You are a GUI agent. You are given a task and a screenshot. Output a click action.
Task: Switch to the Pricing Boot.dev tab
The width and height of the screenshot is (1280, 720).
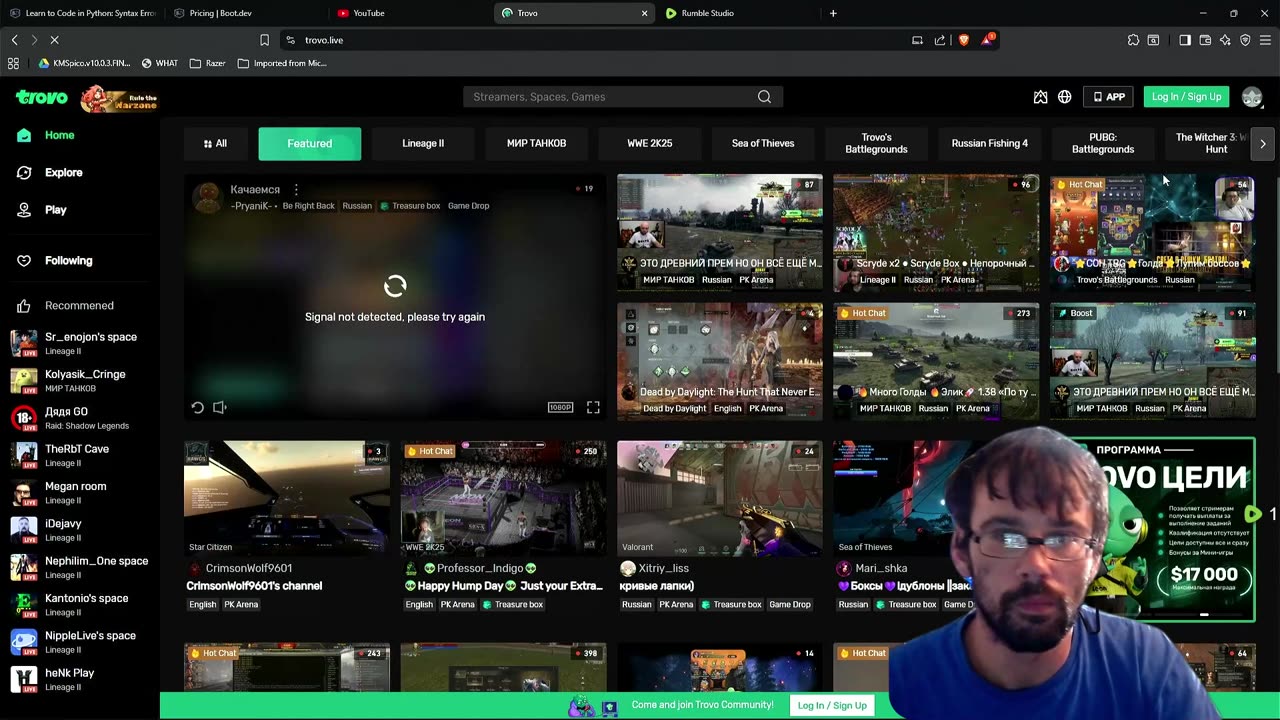click(x=246, y=13)
